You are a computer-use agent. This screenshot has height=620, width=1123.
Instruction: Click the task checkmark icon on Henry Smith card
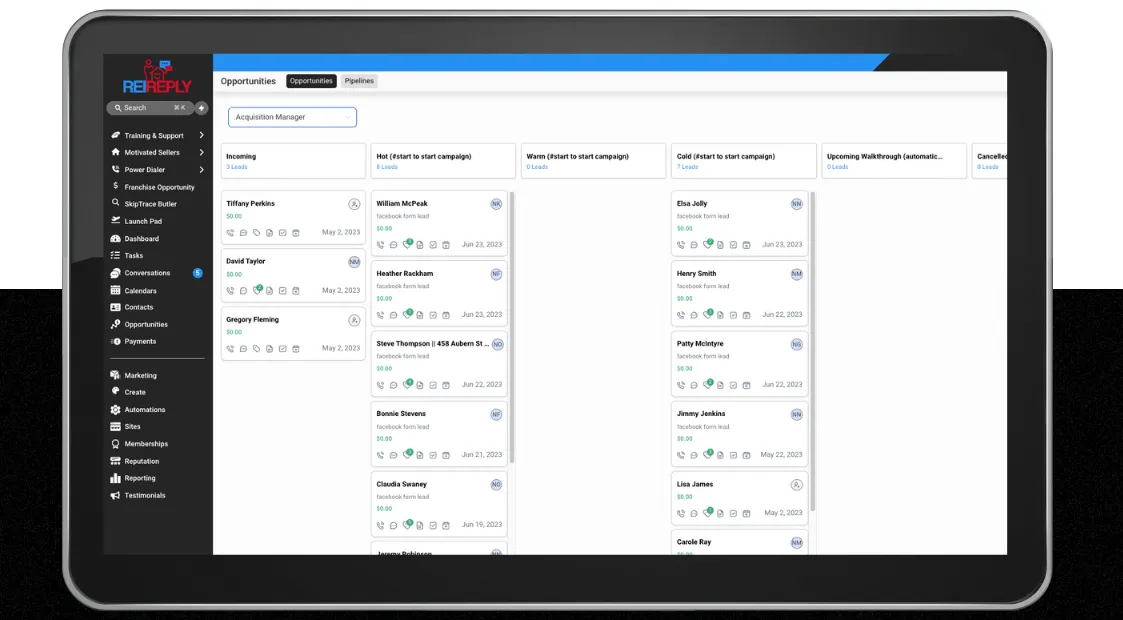click(x=733, y=315)
